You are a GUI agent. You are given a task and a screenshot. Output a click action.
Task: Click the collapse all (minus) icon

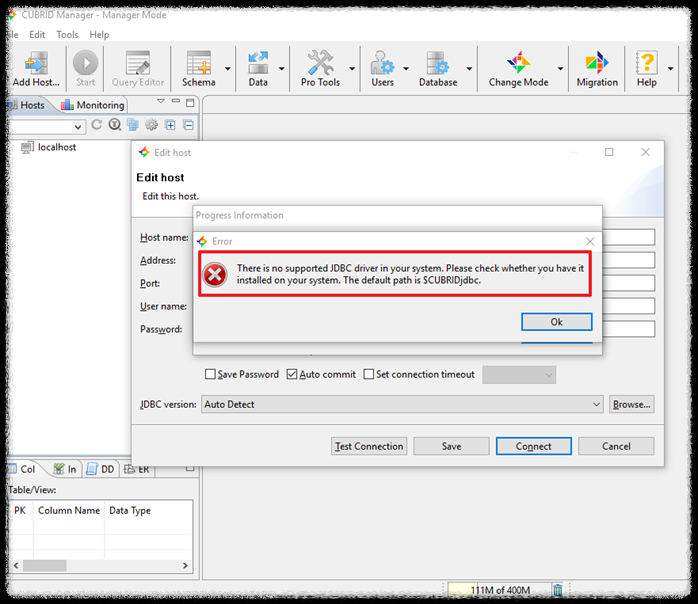point(188,125)
